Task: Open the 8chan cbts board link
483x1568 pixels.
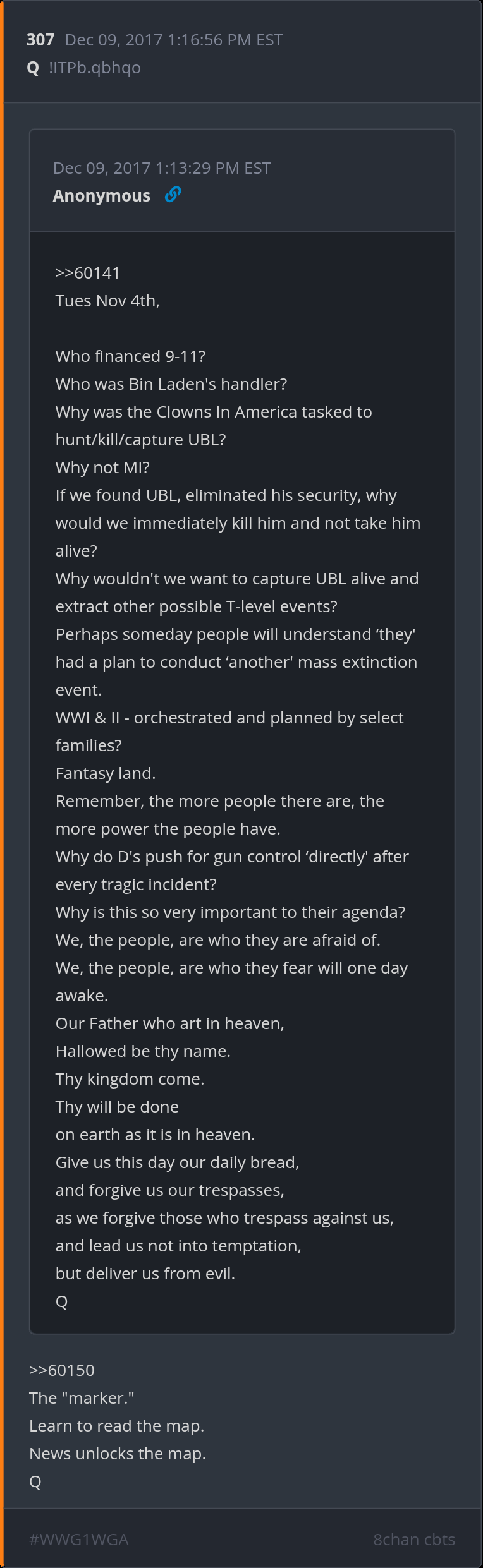Action: tap(414, 1540)
